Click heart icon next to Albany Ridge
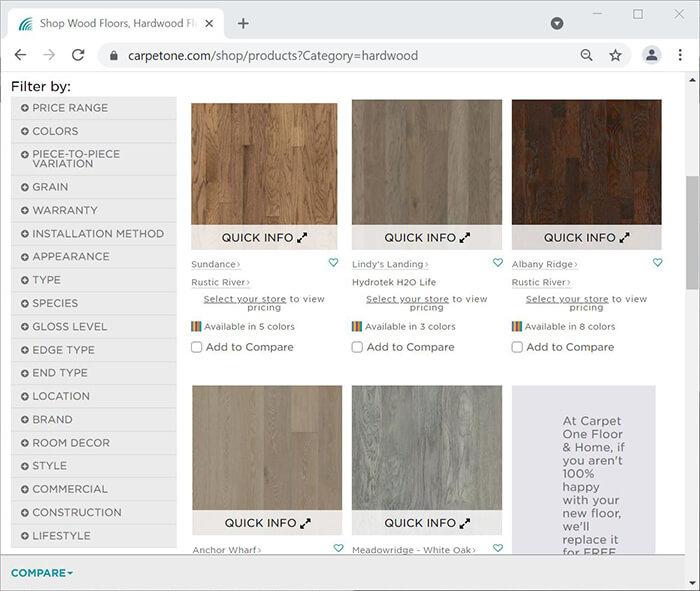 [x=657, y=264]
